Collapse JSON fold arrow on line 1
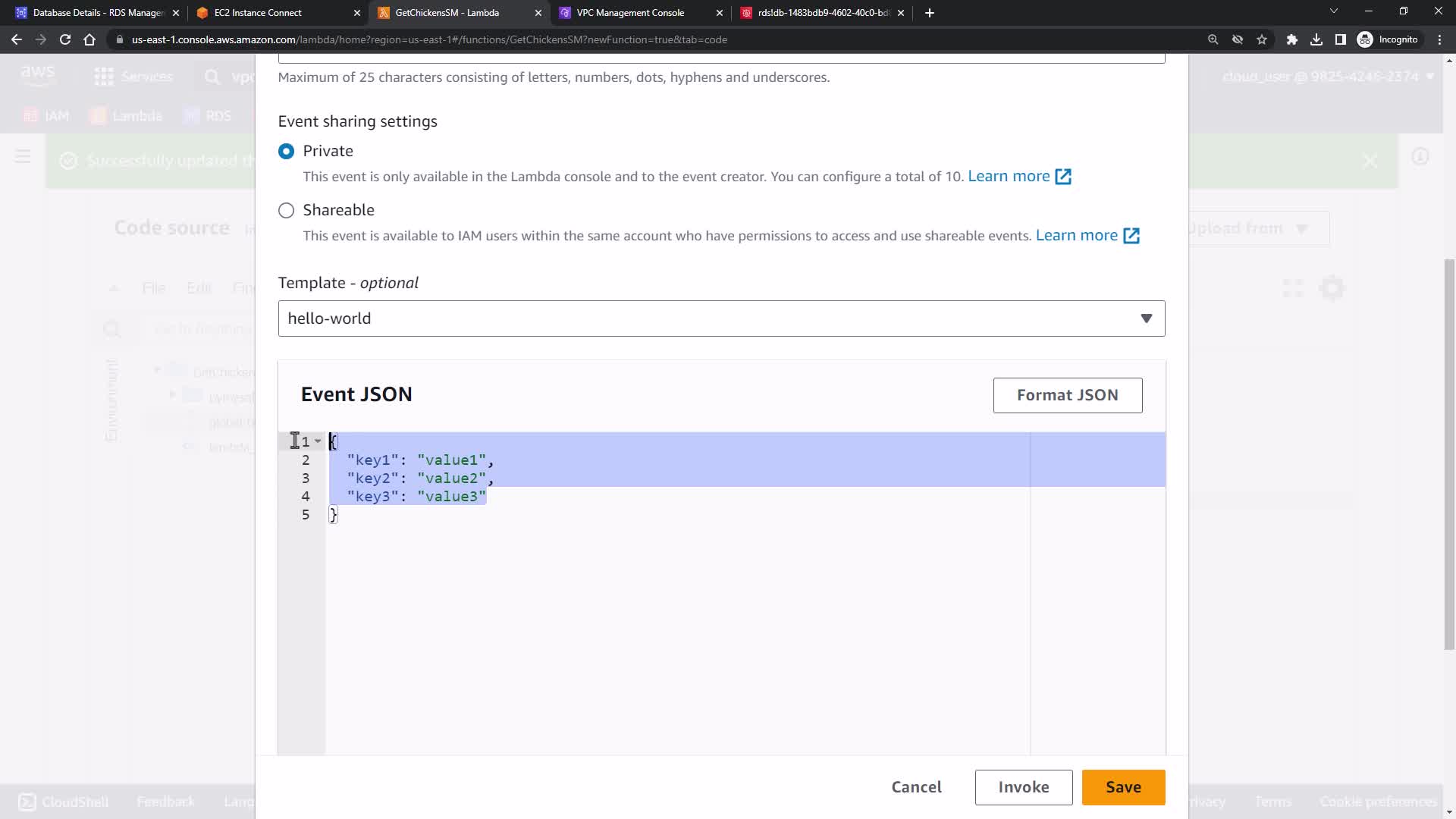 (x=318, y=441)
